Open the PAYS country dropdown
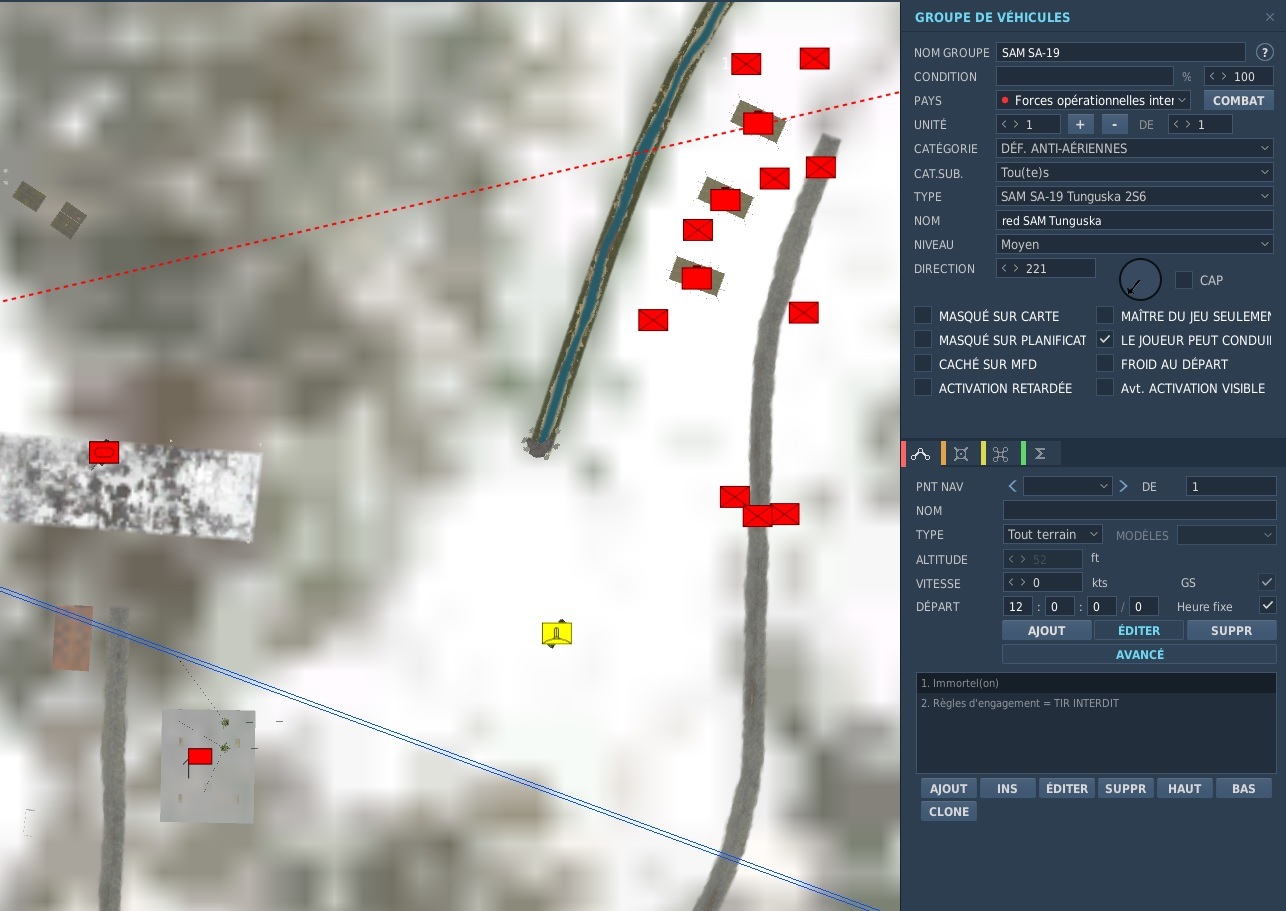Viewport: 1286px width, 911px height. pos(1093,100)
